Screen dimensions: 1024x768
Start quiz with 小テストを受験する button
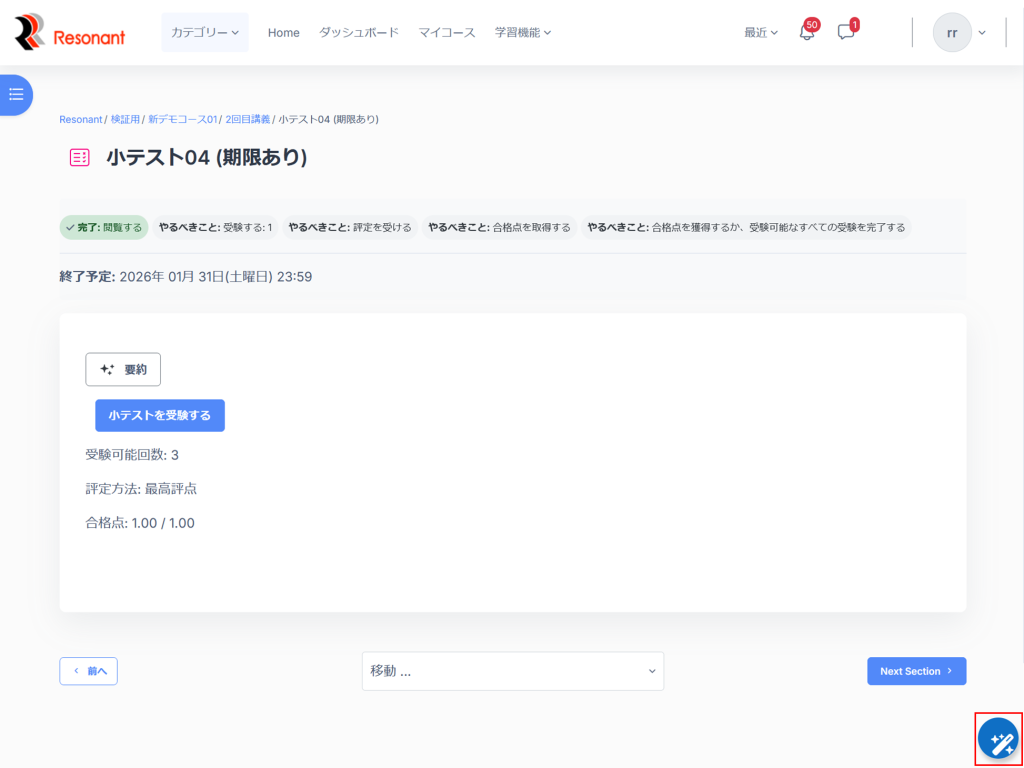[160, 415]
